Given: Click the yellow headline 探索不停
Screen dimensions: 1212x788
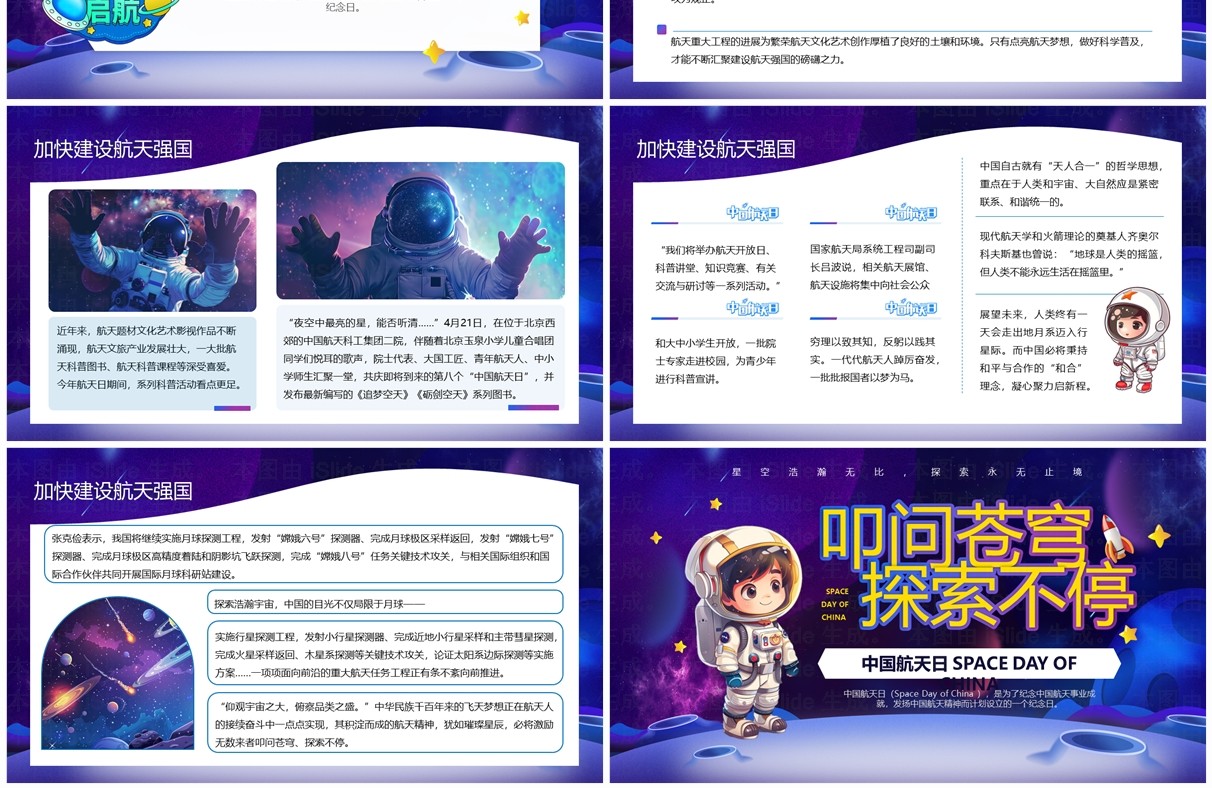Looking at the screenshot, I should [x=996, y=596].
